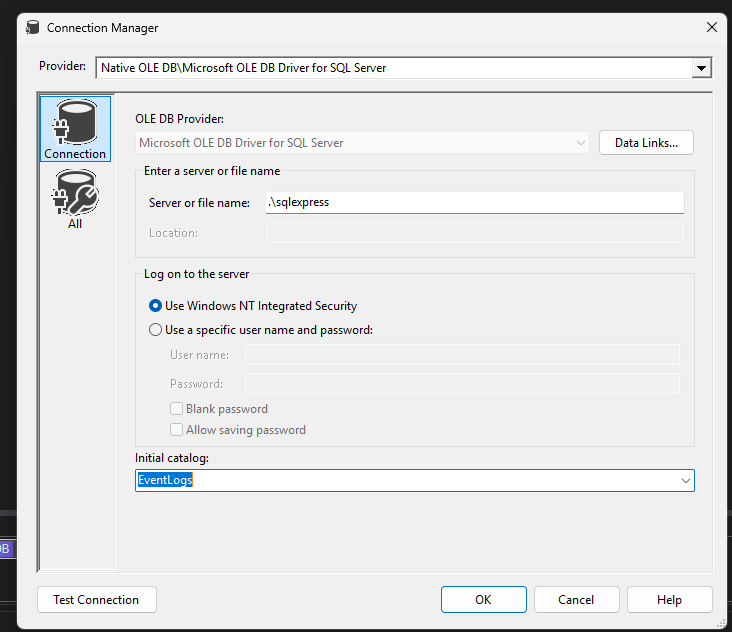
Task: Close the Connection Manager dialog
Action: (711, 28)
